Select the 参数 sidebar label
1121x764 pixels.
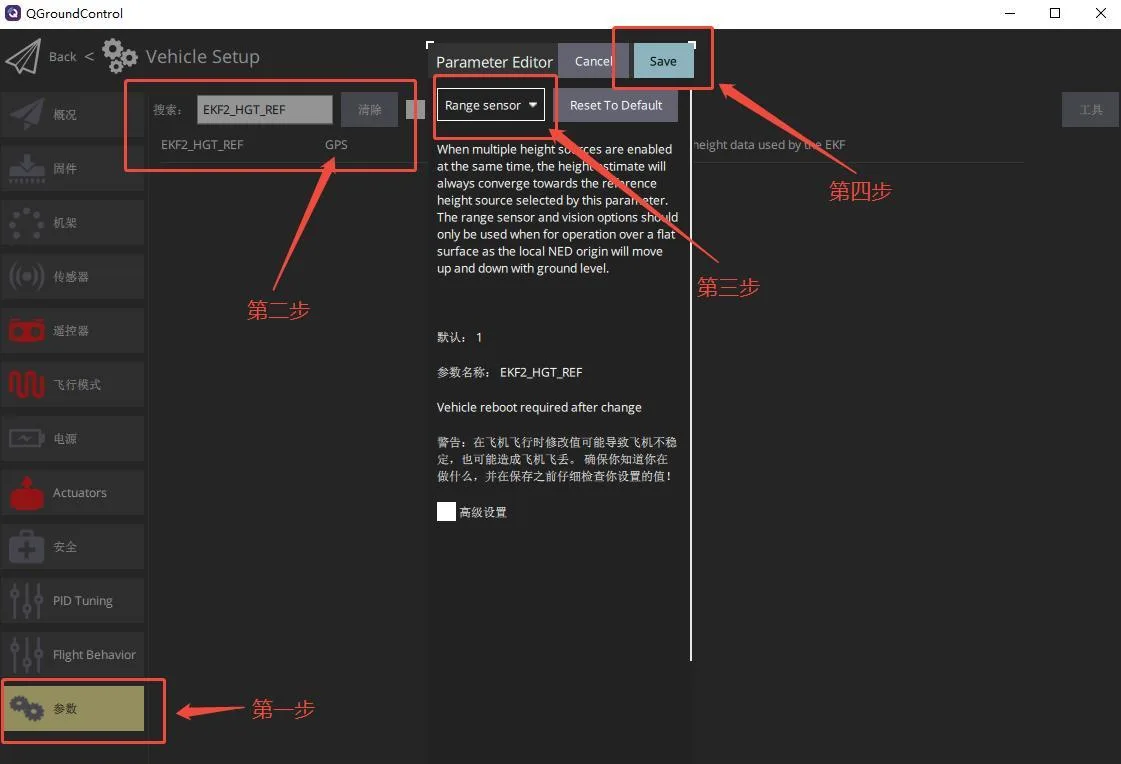[x=65, y=708]
